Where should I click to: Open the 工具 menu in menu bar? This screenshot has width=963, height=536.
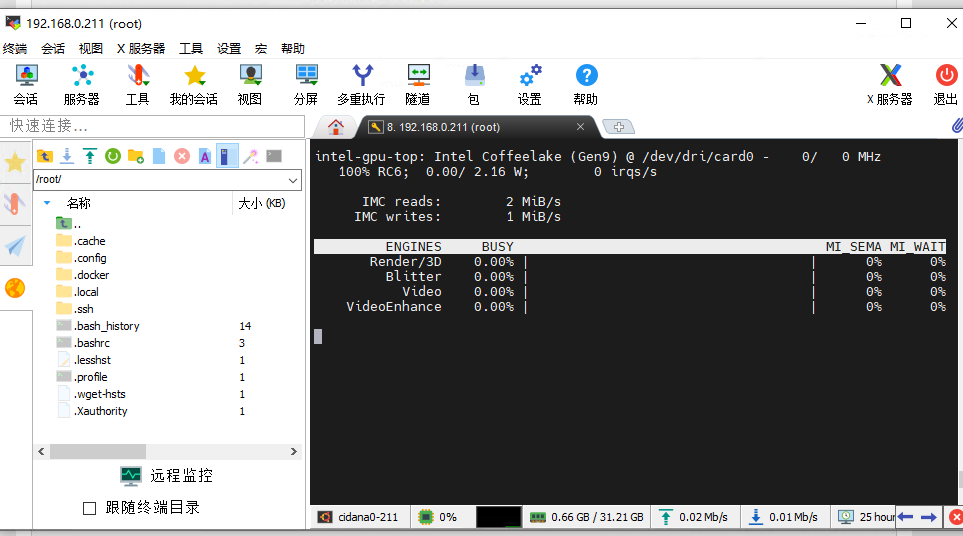coord(191,48)
